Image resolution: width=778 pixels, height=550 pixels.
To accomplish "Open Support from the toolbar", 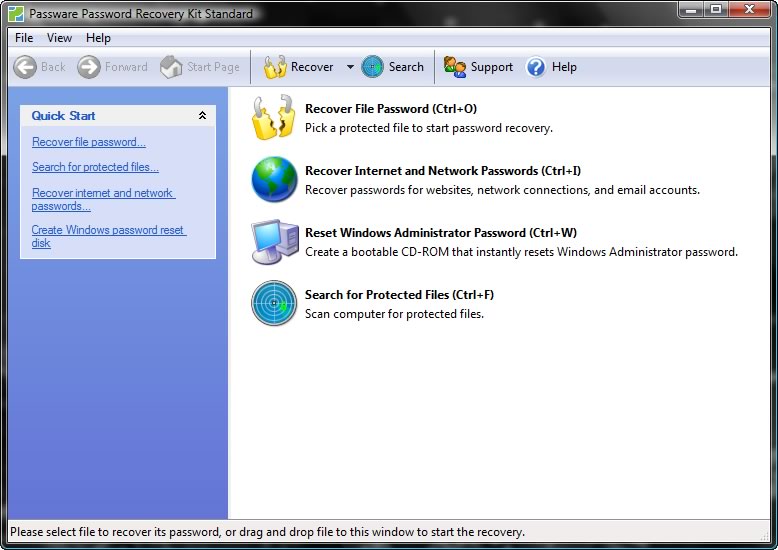I will click(479, 67).
